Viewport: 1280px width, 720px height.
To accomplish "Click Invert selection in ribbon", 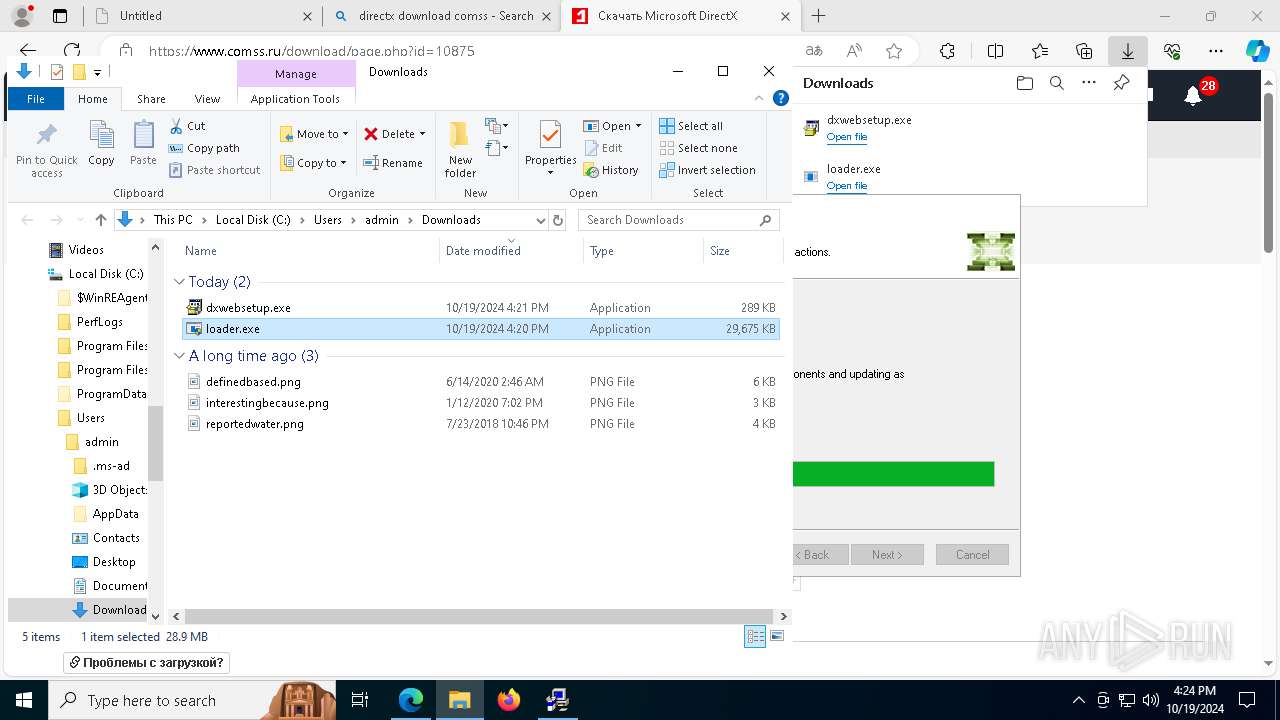I will coord(707,170).
